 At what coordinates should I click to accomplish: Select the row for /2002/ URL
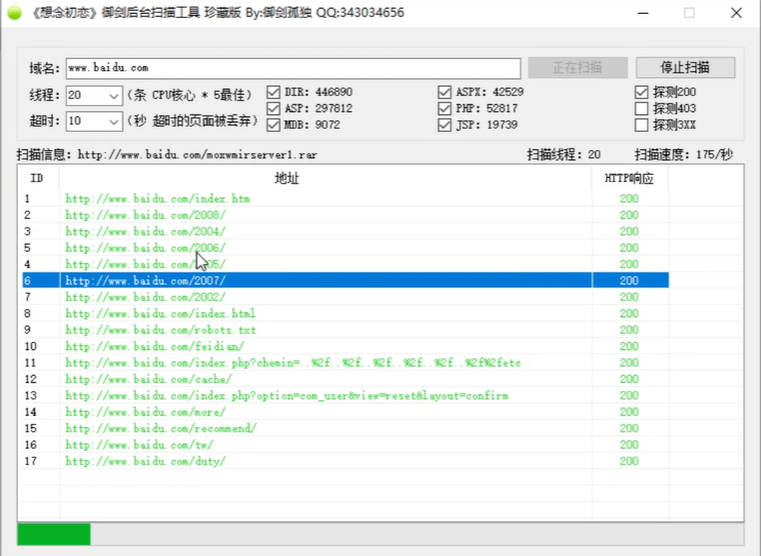346,297
